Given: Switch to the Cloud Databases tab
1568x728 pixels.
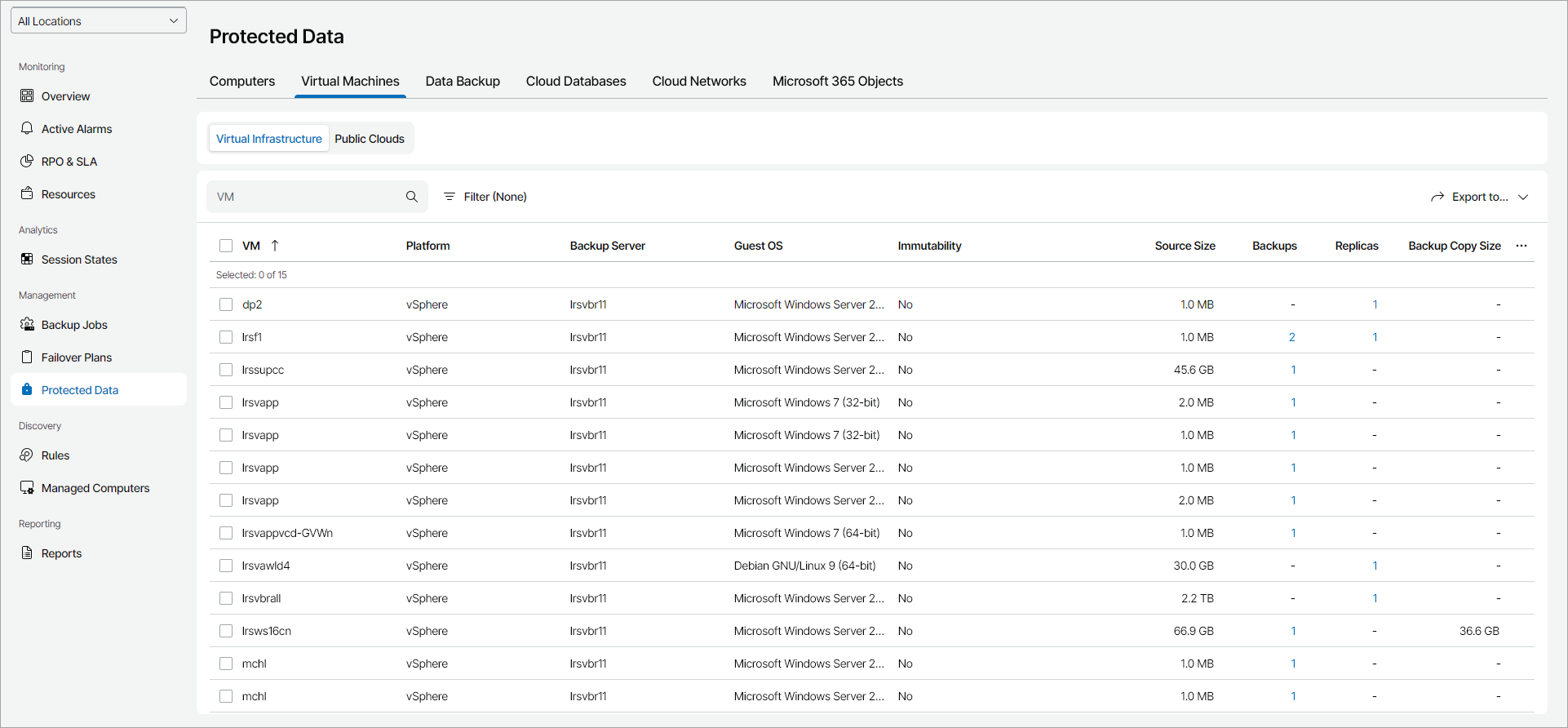Looking at the screenshot, I should (x=576, y=81).
